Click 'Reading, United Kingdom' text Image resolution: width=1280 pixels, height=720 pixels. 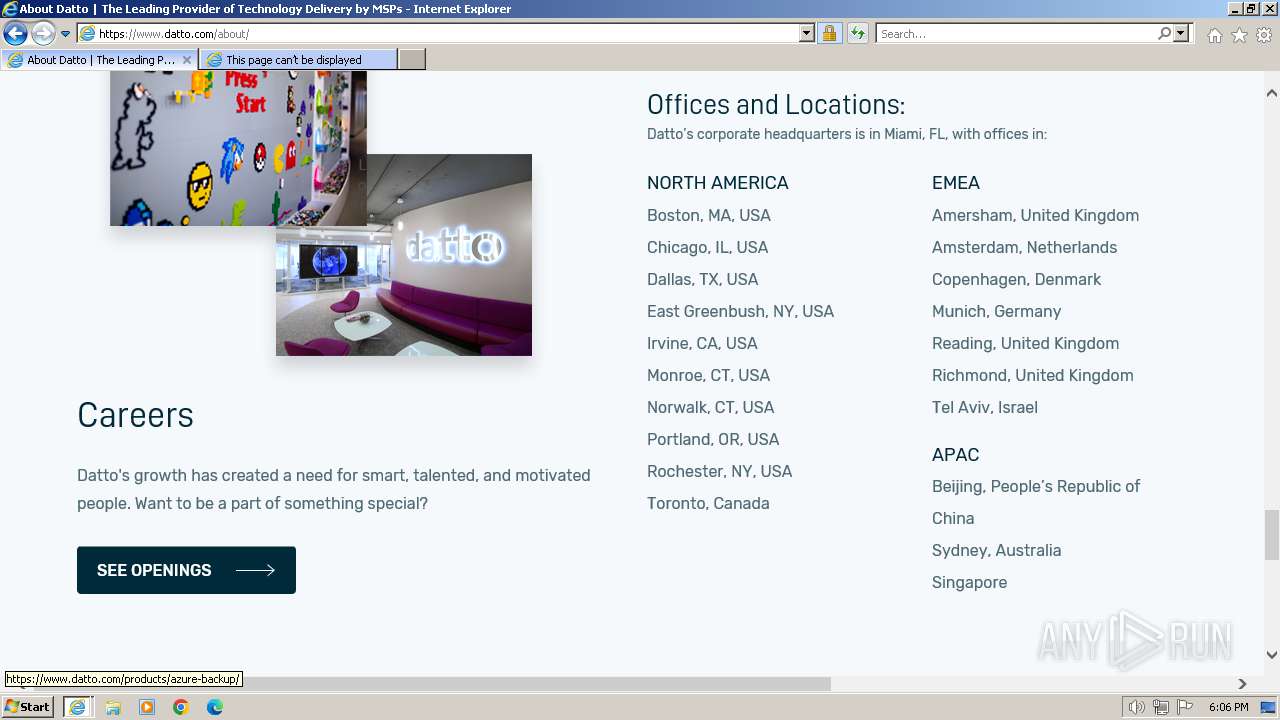1025,343
